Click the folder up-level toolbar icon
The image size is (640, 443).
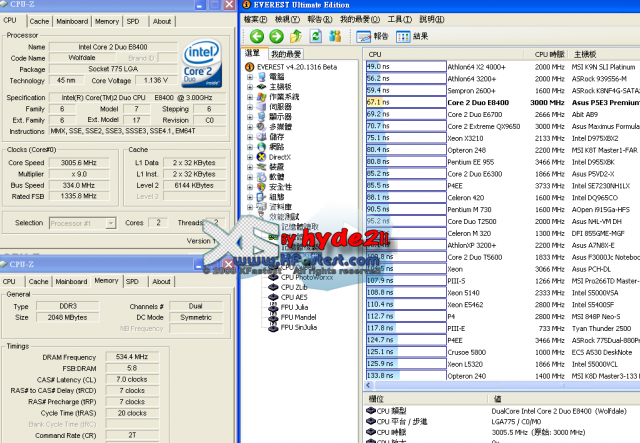coord(296,36)
